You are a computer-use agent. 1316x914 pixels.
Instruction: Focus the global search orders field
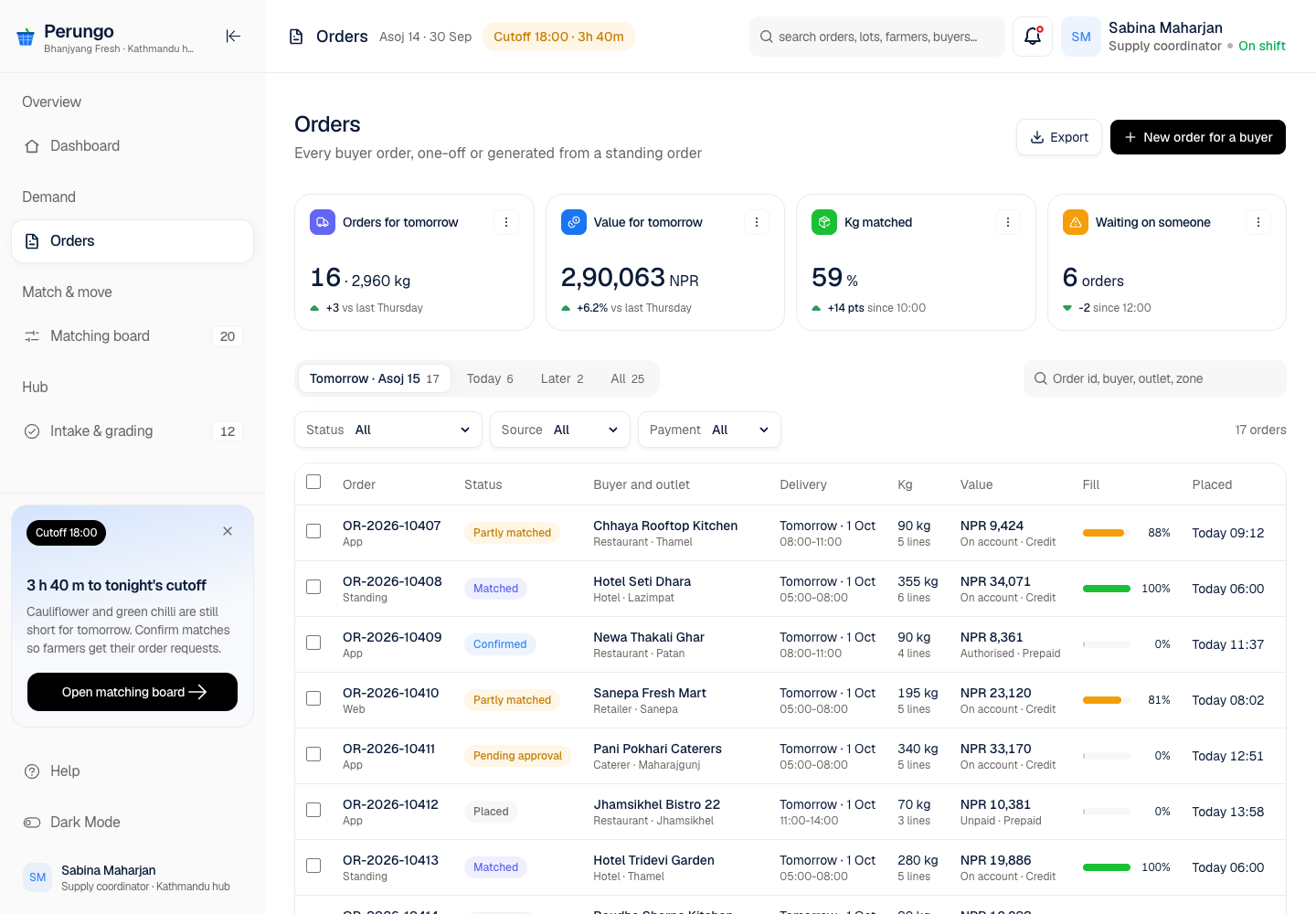point(877,37)
